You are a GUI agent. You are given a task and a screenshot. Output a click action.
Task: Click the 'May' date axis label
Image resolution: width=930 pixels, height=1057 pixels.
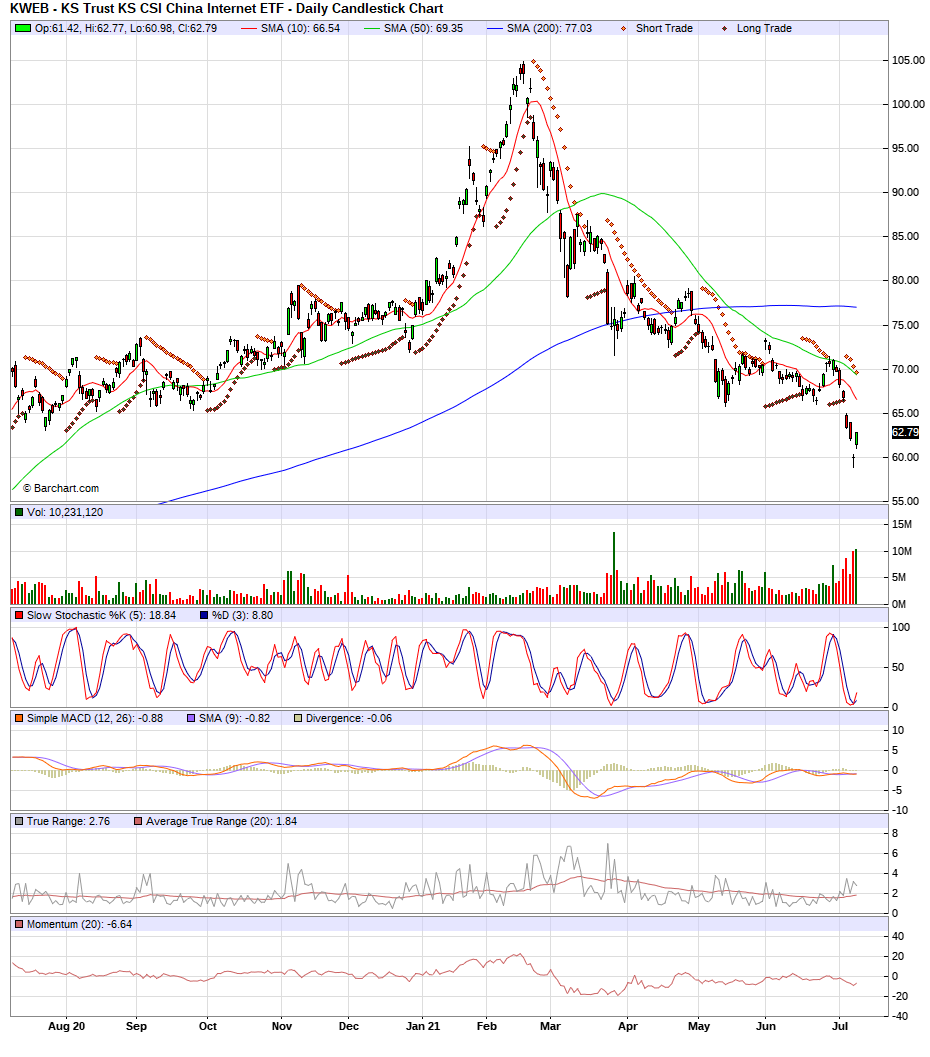coord(699,1027)
